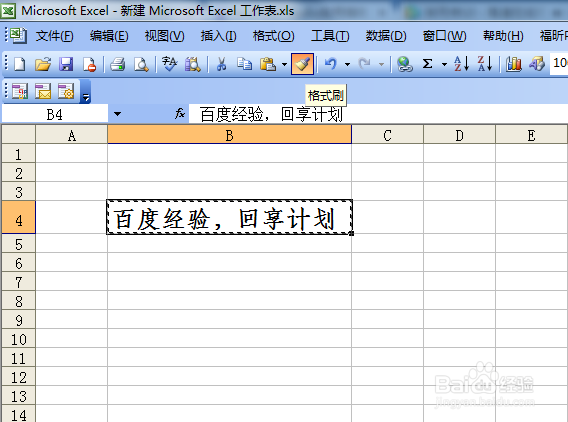This screenshot has height=422, width=568.
Task: Click the first icon in the second toolbar
Action: [x=20, y=91]
